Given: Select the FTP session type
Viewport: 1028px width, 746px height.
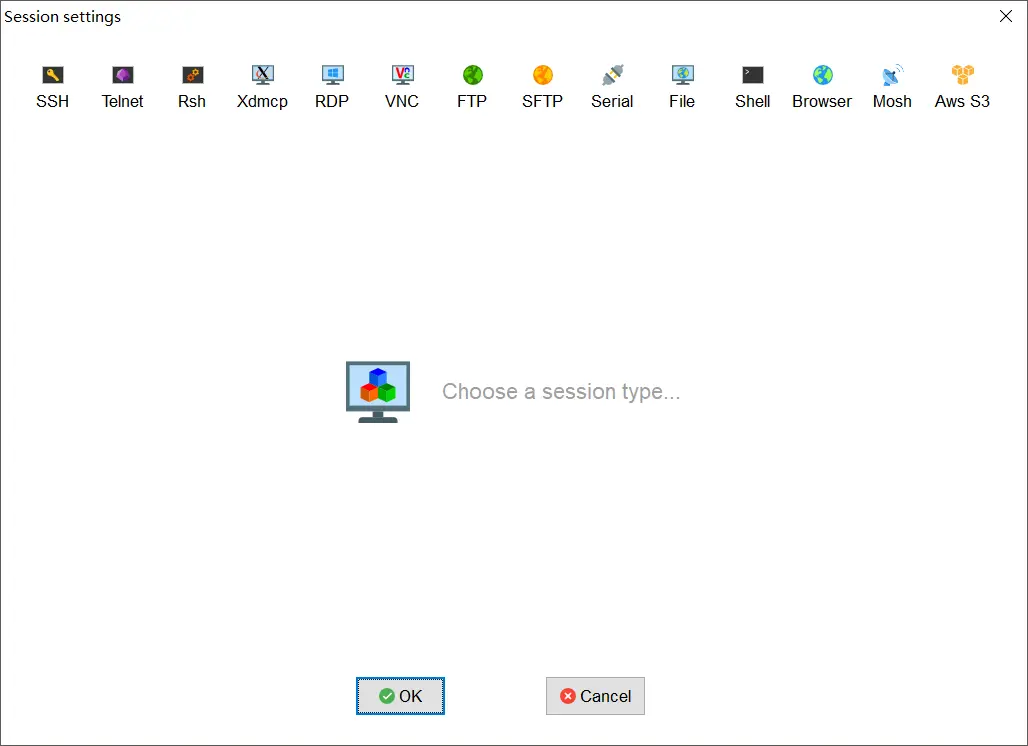Looking at the screenshot, I should point(472,87).
